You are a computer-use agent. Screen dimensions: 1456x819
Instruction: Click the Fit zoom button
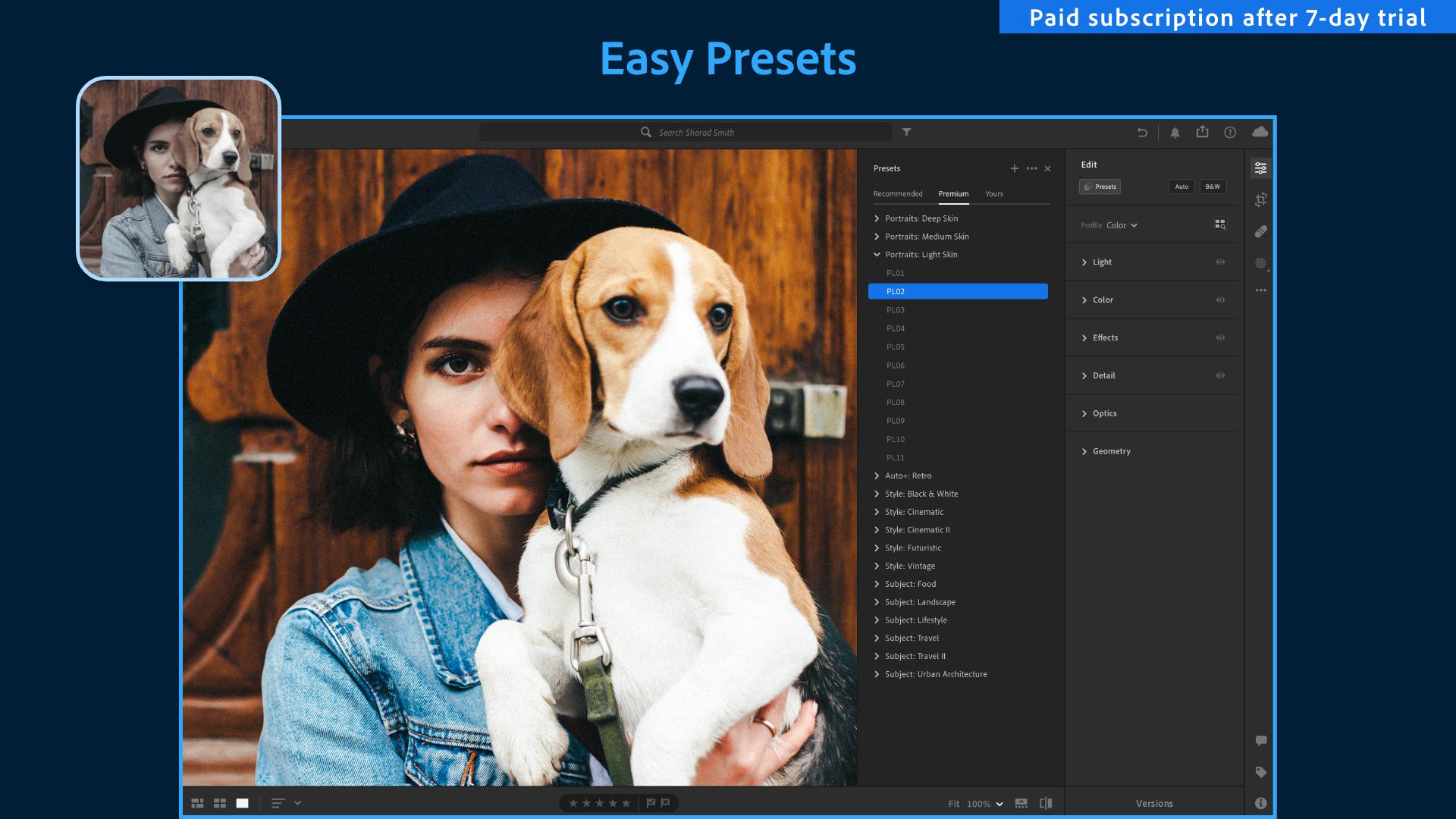[953, 804]
